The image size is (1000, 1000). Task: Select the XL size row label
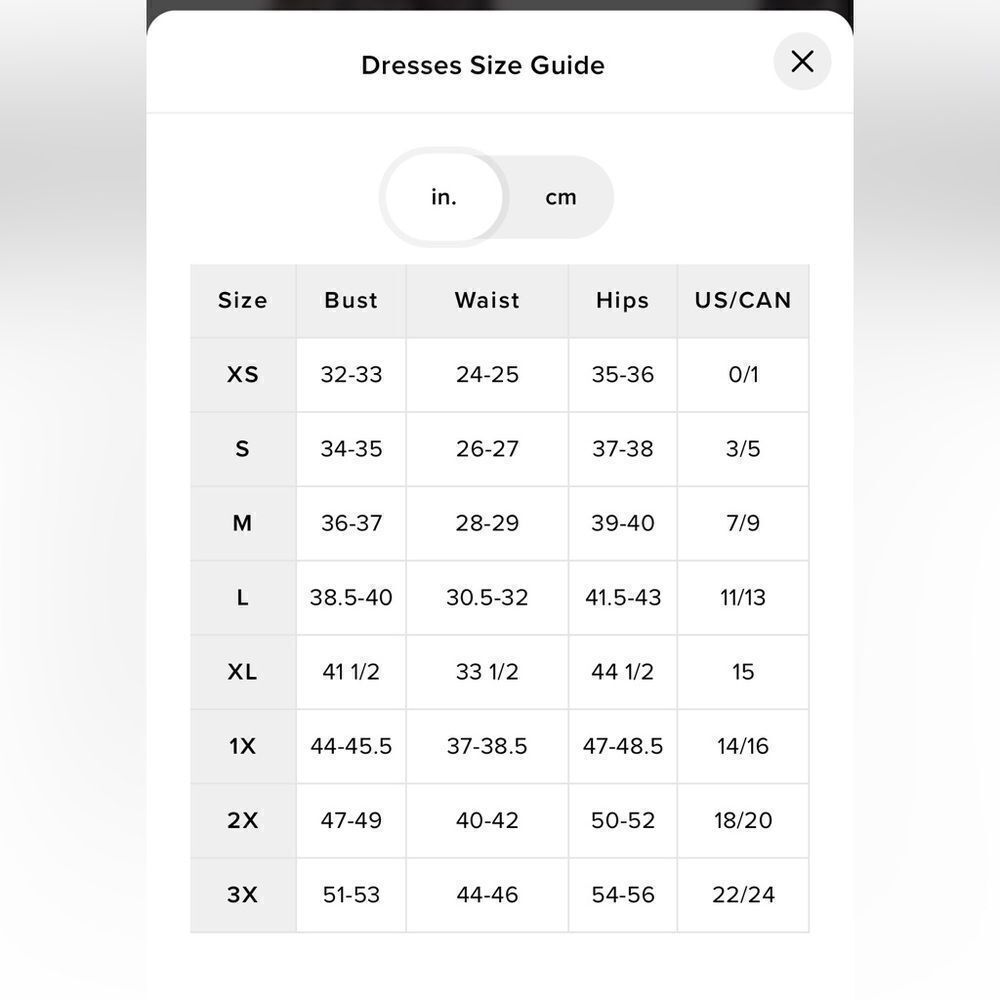[243, 672]
